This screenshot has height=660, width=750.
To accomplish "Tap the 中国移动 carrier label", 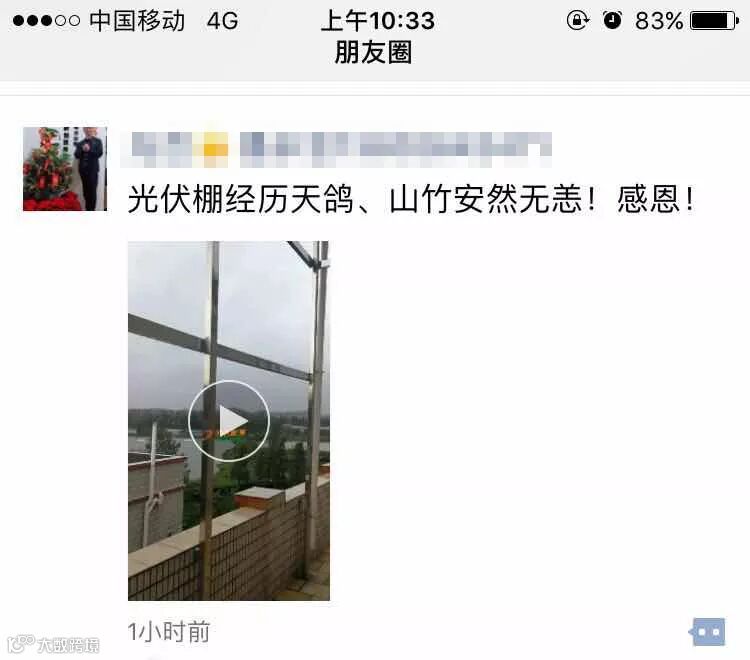I will 137,21.
